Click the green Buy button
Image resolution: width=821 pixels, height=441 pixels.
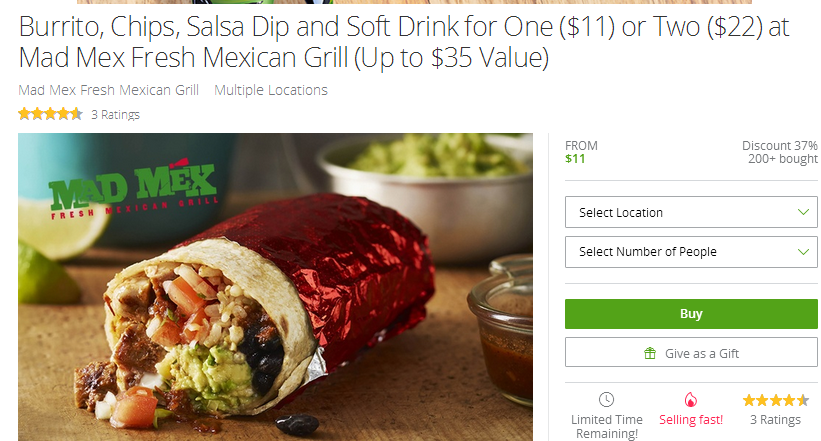(691, 314)
